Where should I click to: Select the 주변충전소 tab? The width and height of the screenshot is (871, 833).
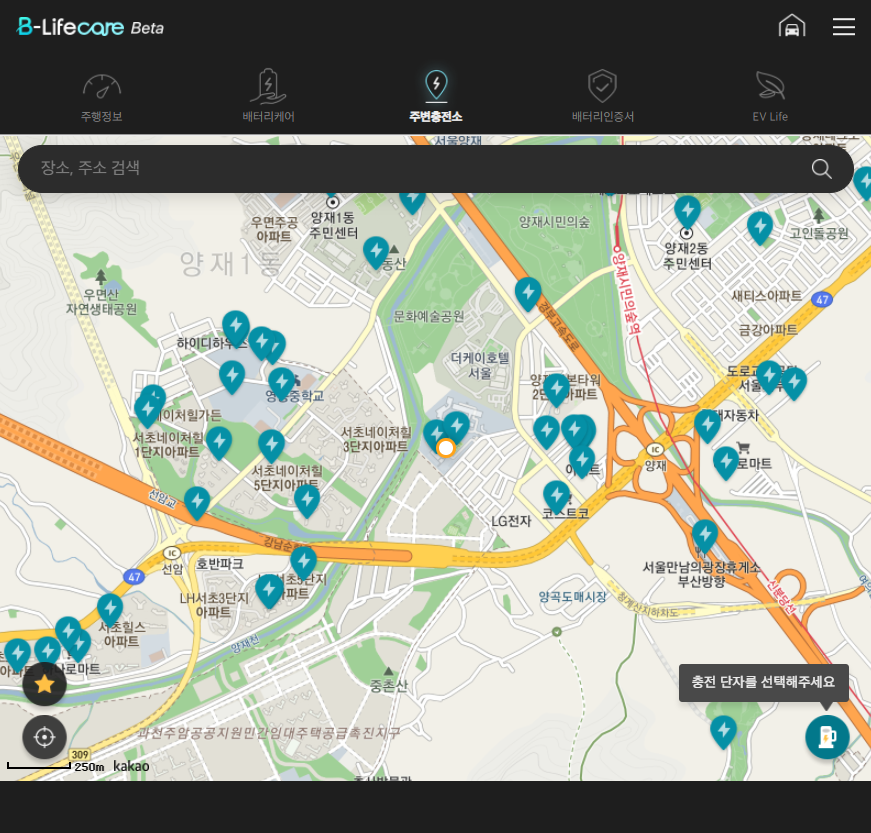point(436,96)
